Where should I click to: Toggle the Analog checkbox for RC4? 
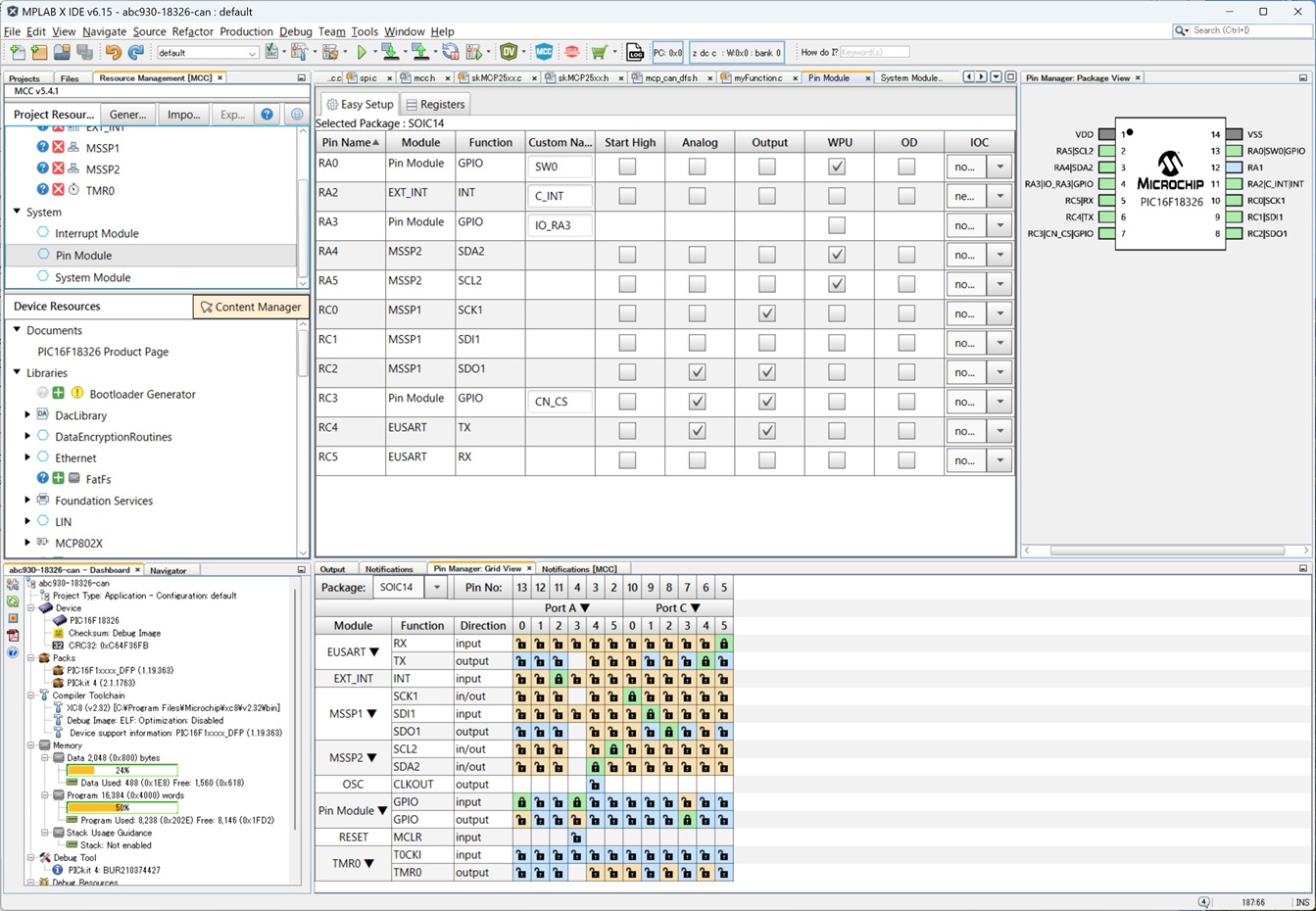pos(697,431)
